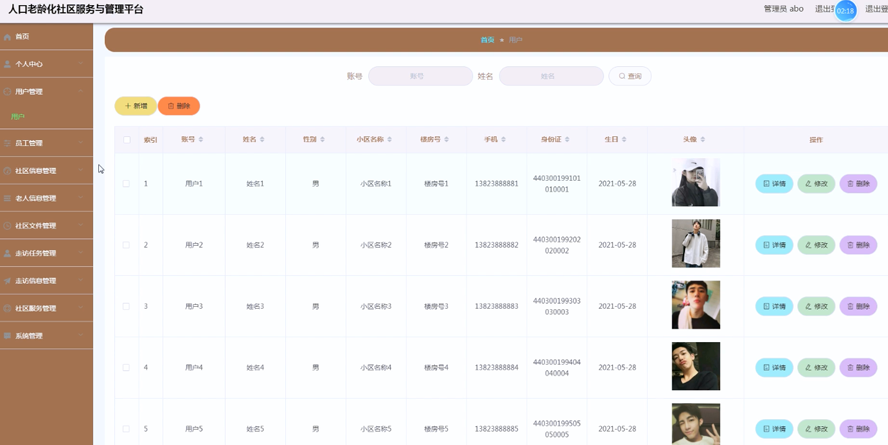The height and width of the screenshot is (445, 888).
Task: Click the 社区文件管理 clock icon
Action: click(7, 226)
